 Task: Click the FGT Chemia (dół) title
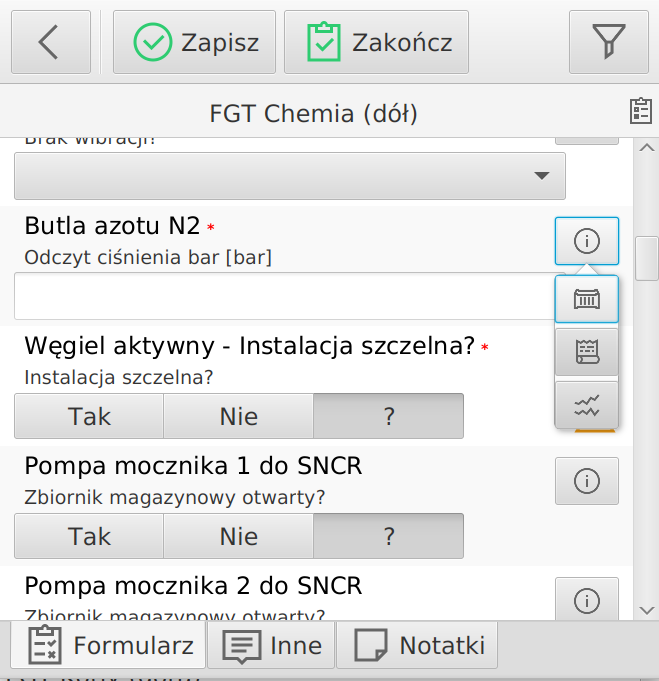(x=313, y=114)
